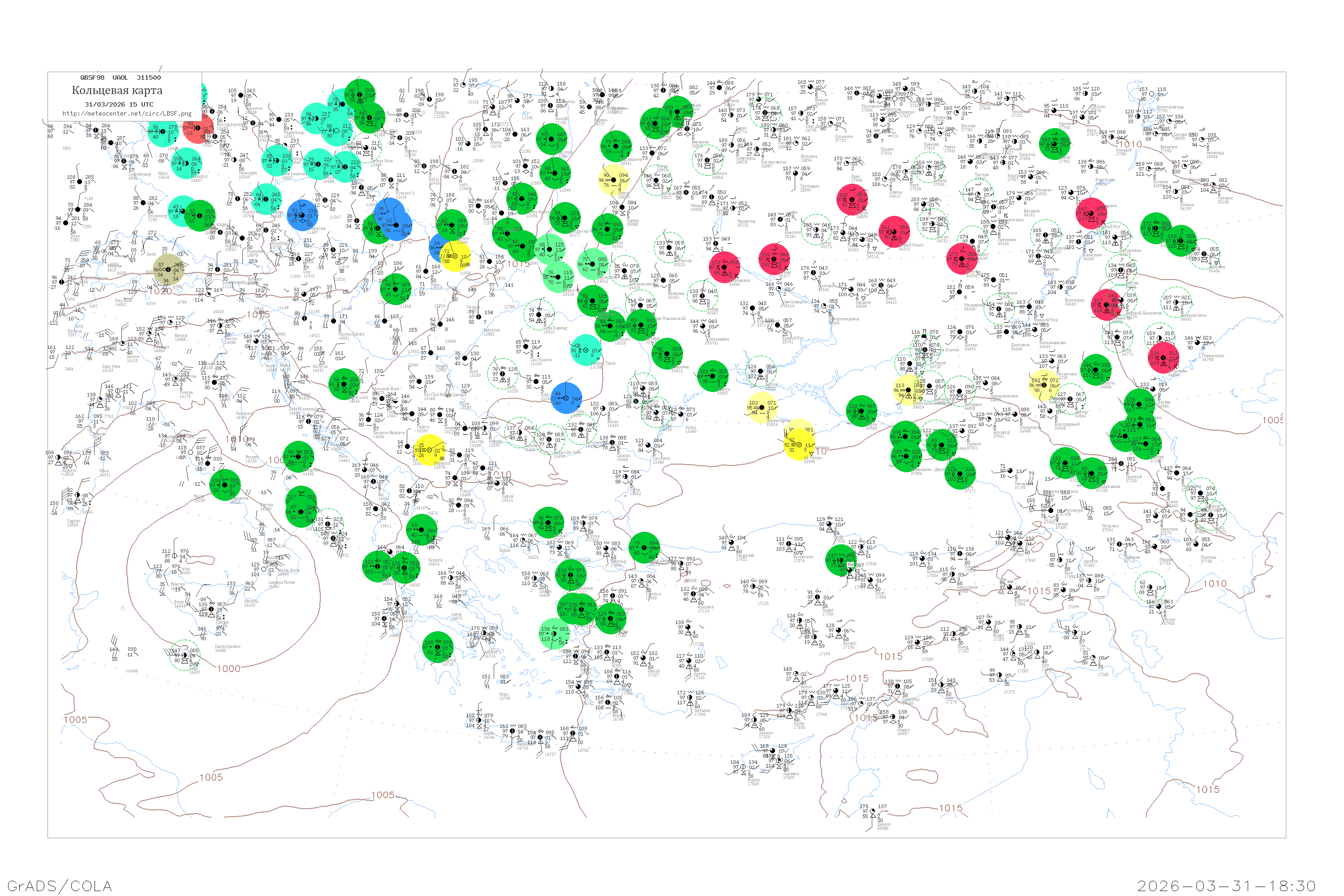Select dashed circle marker at Zielona Gora
The image size is (1344, 896).
[367, 148]
